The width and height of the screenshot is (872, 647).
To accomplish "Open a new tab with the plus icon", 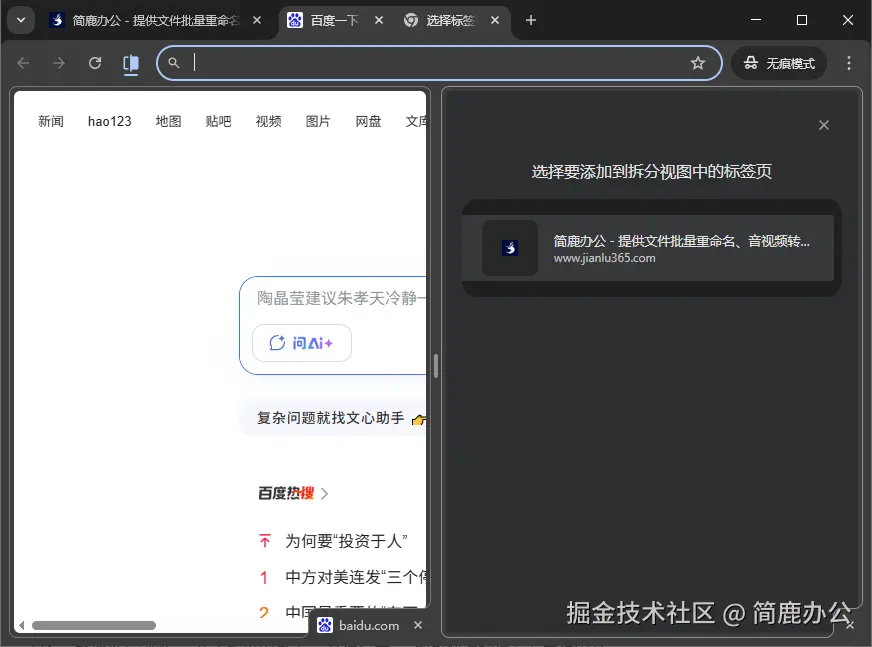I will (x=531, y=19).
